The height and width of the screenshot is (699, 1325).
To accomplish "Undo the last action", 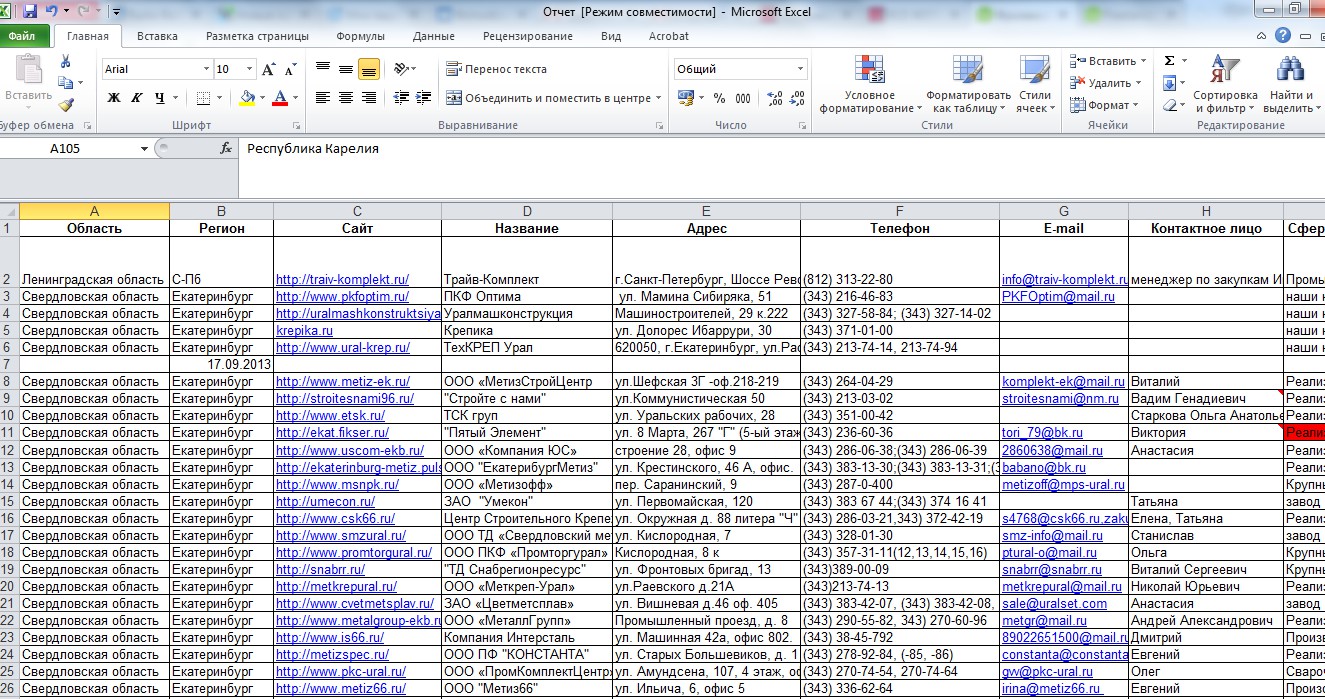I will point(50,11).
